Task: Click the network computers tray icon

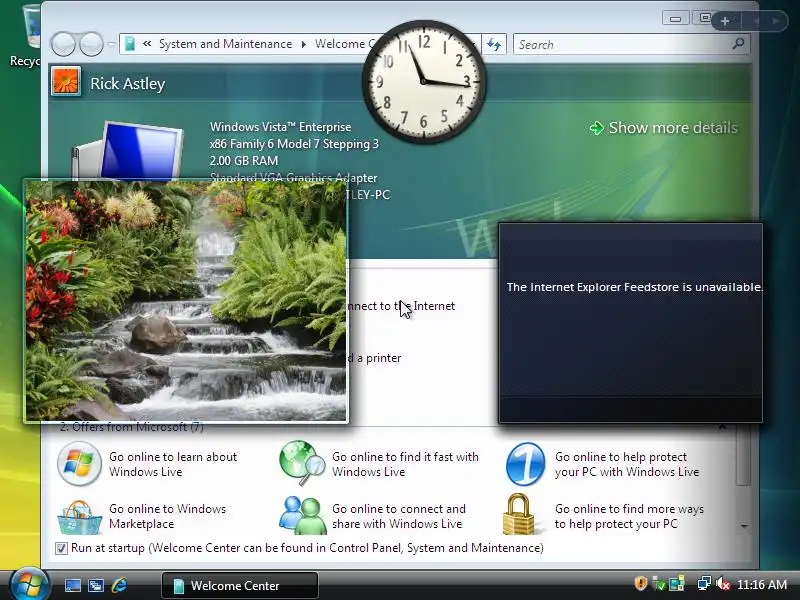Action: point(704,583)
